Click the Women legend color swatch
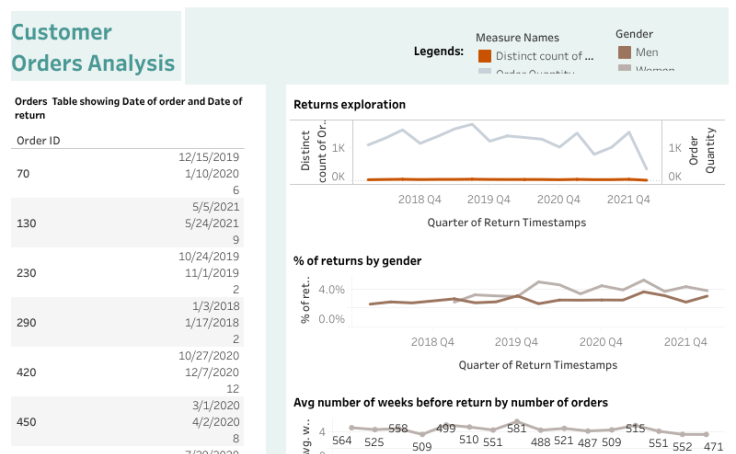736x454 pixels. pyautogui.click(x=624, y=68)
